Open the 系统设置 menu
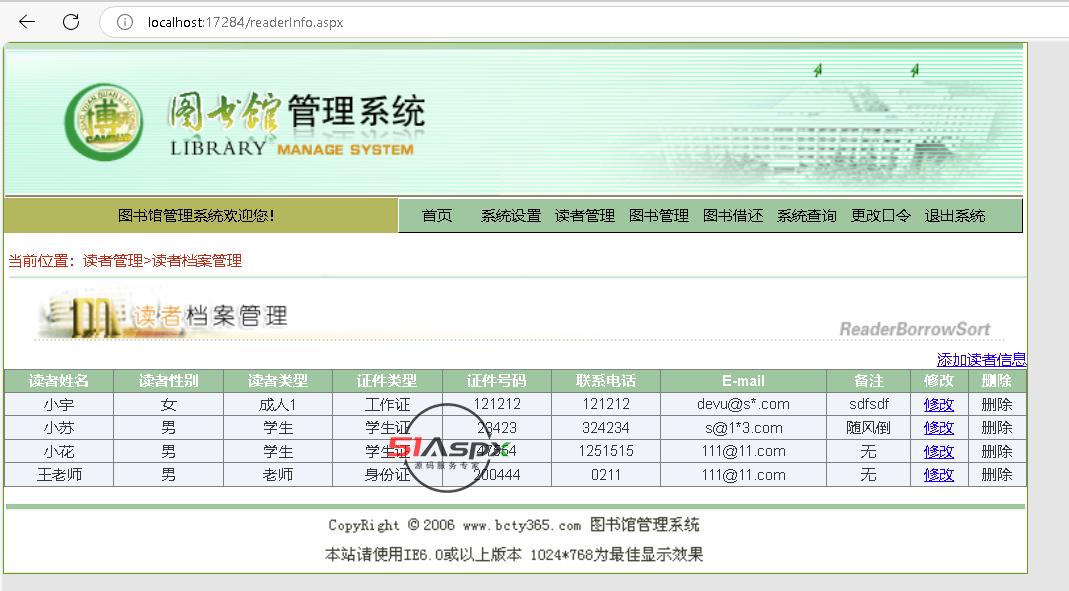 510,216
